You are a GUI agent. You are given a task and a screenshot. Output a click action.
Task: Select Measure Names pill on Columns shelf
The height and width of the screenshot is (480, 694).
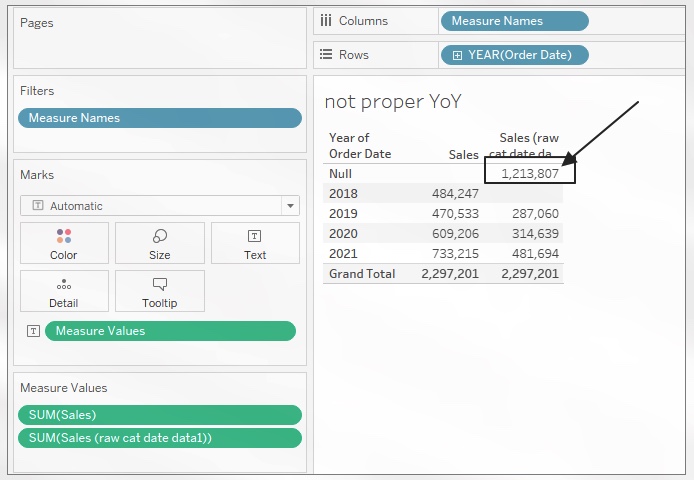point(514,21)
